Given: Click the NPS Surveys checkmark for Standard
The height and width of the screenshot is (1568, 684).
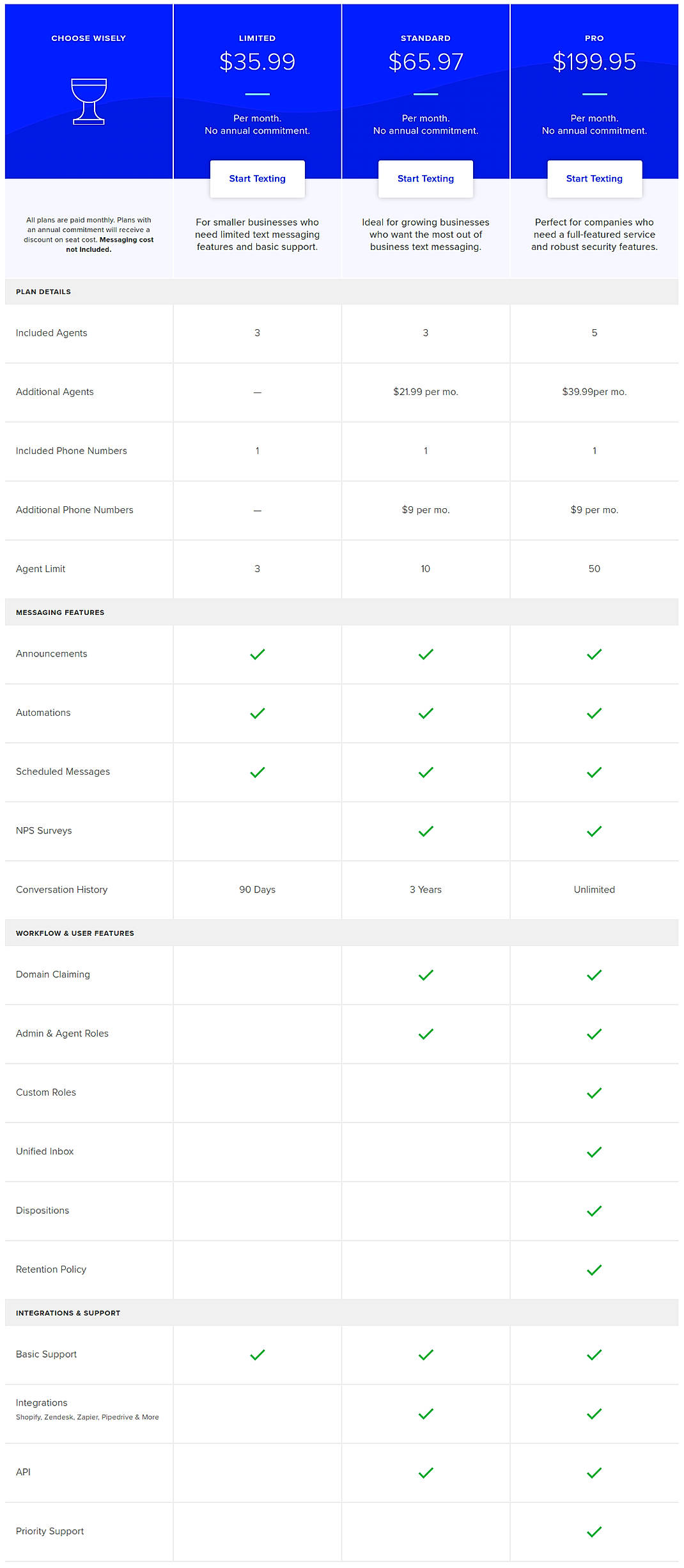Looking at the screenshot, I should (x=425, y=830).
